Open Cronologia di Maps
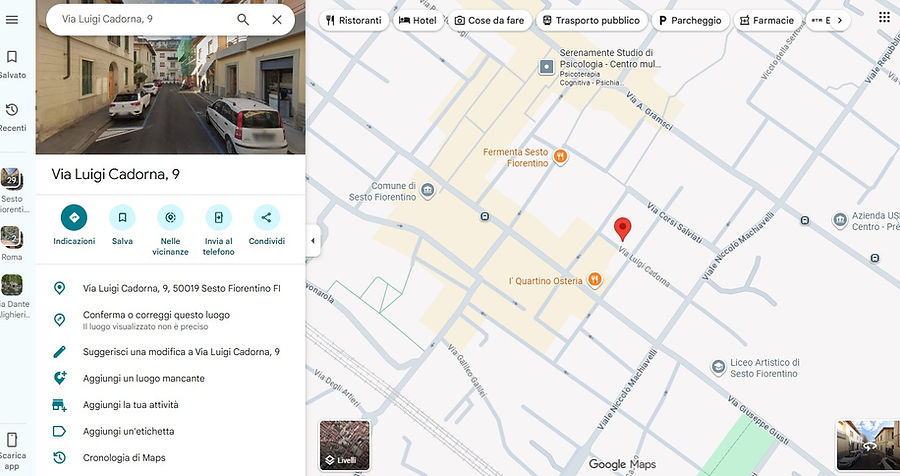Image resolution: width=900 pixels, height=476 pixels. tap(170, 458)
